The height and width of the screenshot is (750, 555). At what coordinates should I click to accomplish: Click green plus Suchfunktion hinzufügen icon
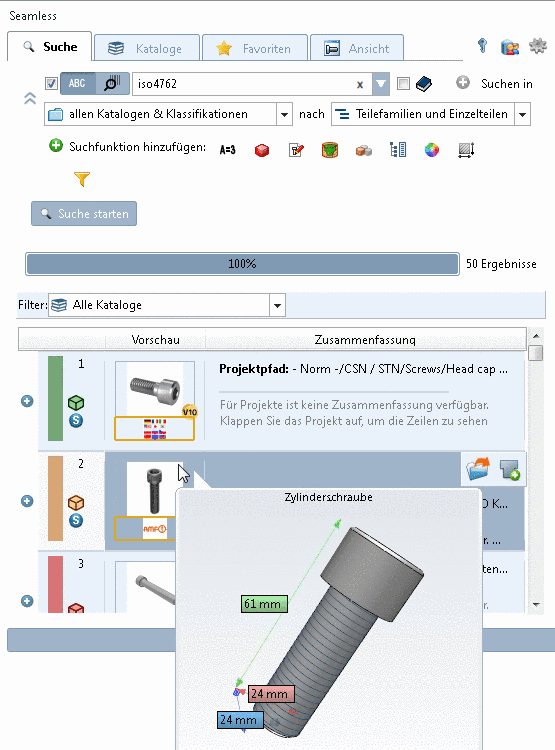coord(56,145)
